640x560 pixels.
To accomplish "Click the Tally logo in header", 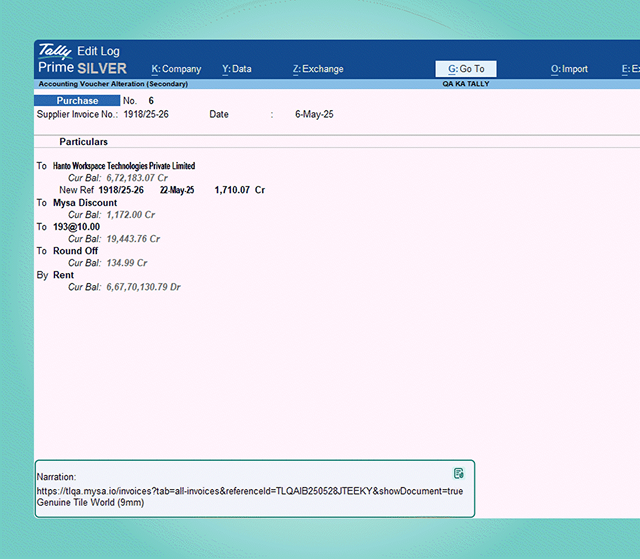I will click(55, 51).
